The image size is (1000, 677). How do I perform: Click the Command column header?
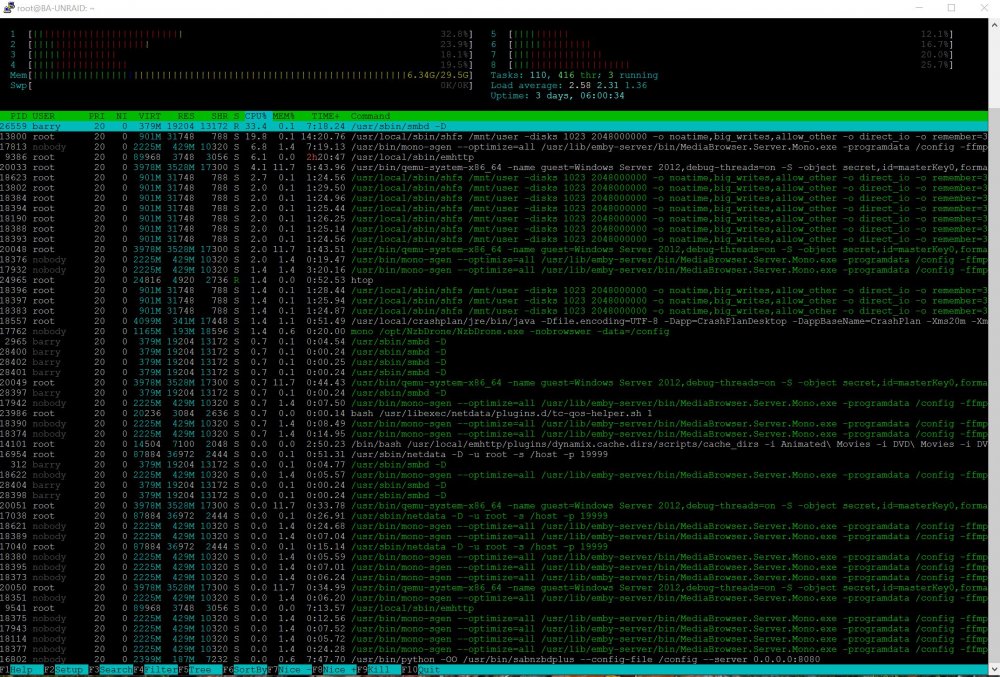pos(370,116)
